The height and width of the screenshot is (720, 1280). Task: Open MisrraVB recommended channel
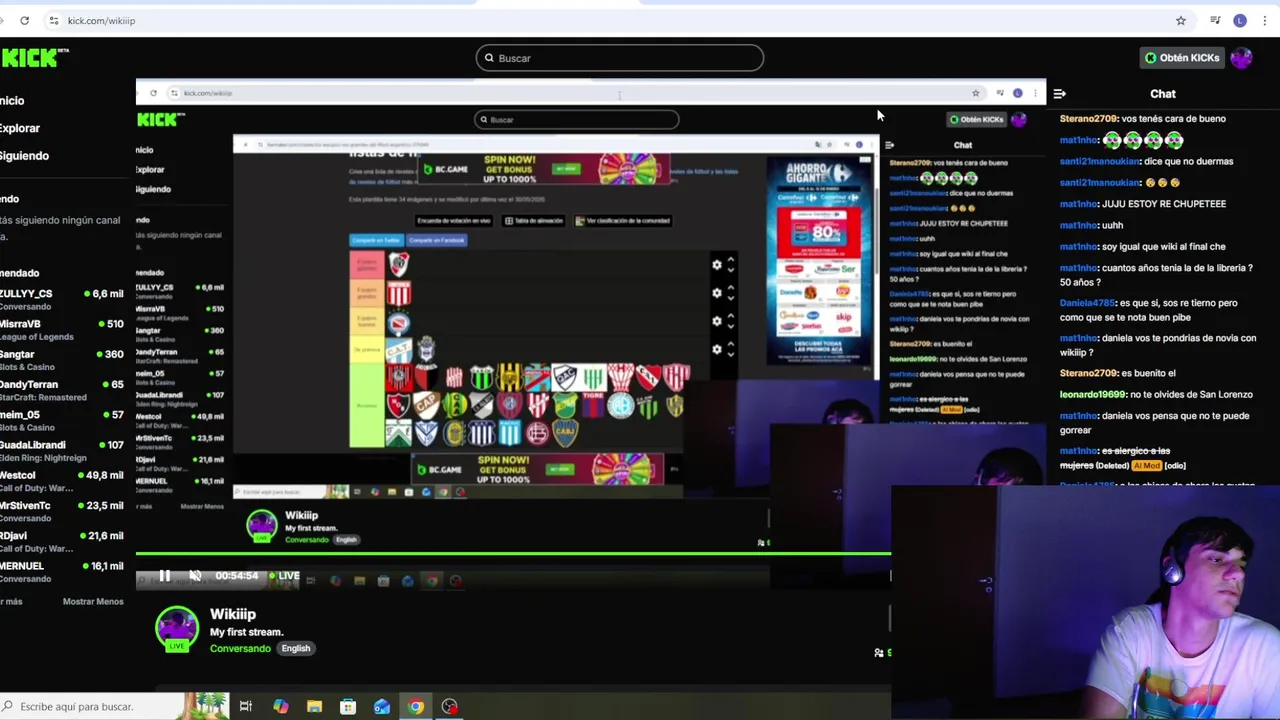62,330
